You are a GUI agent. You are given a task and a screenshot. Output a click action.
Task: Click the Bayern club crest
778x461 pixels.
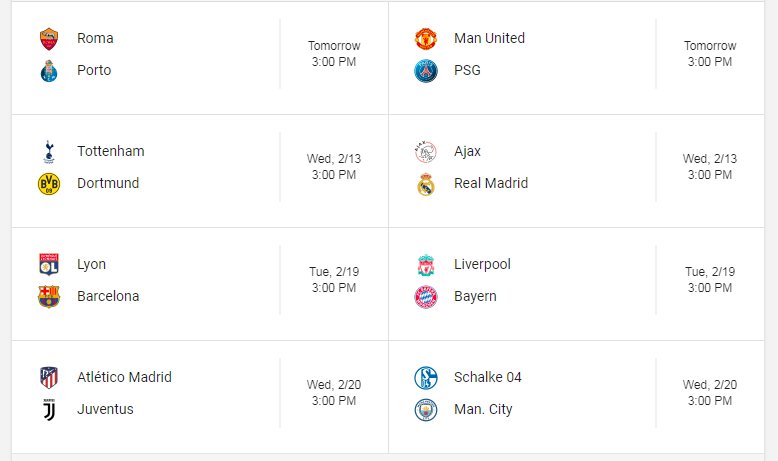[426, 297]
